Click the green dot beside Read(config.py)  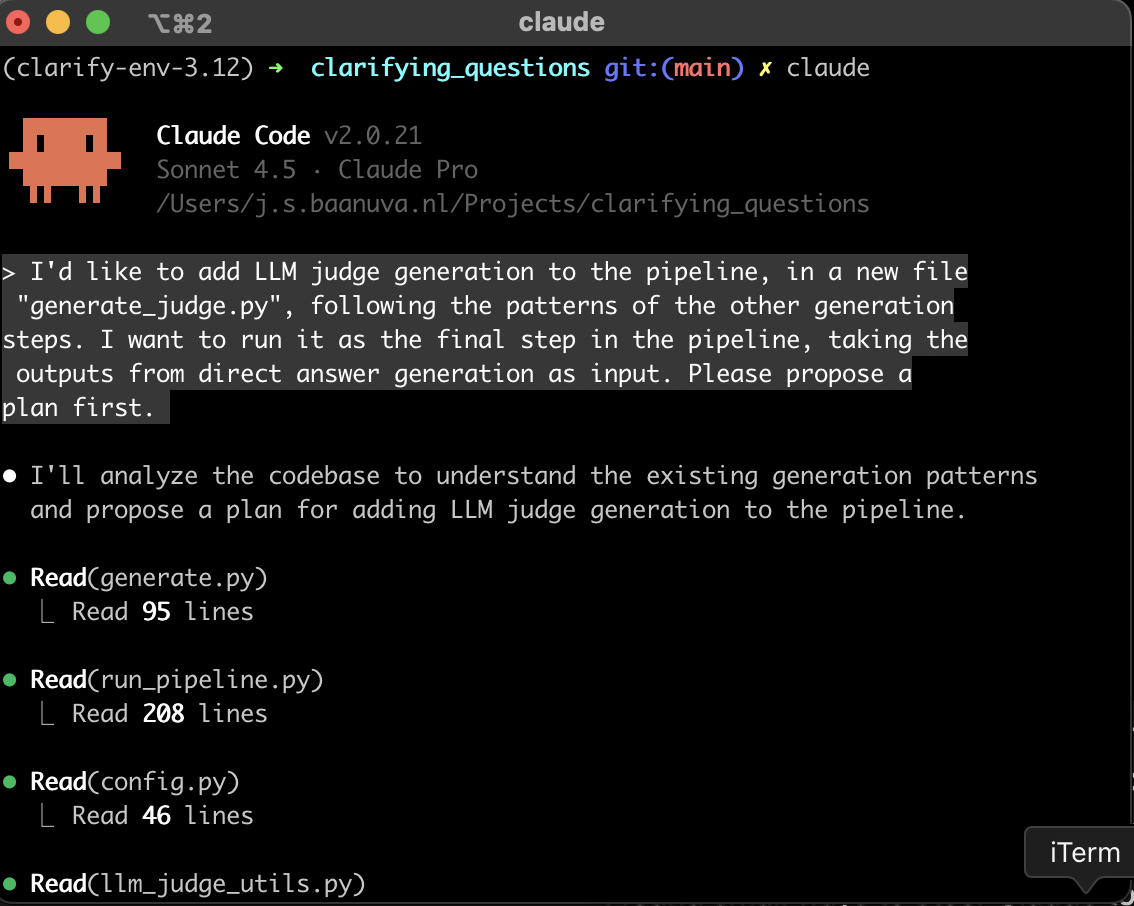pos(11,782)
